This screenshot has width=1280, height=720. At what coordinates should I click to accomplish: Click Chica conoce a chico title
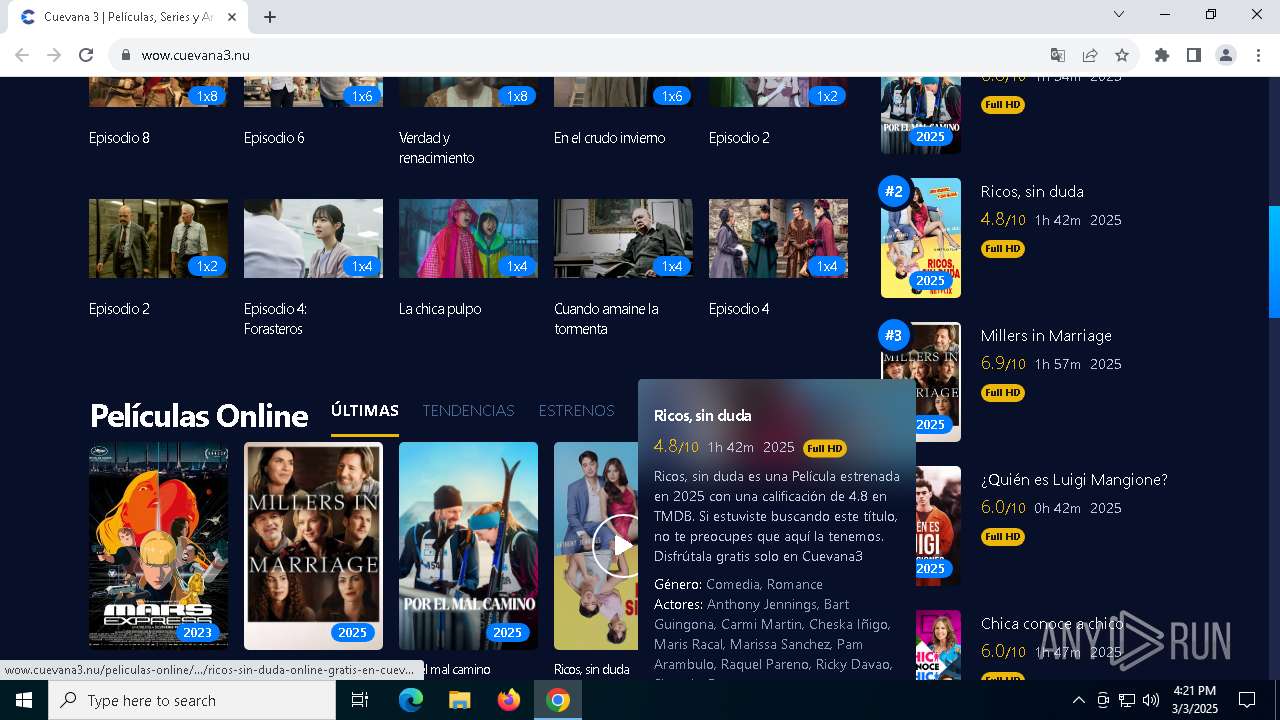1052,623
